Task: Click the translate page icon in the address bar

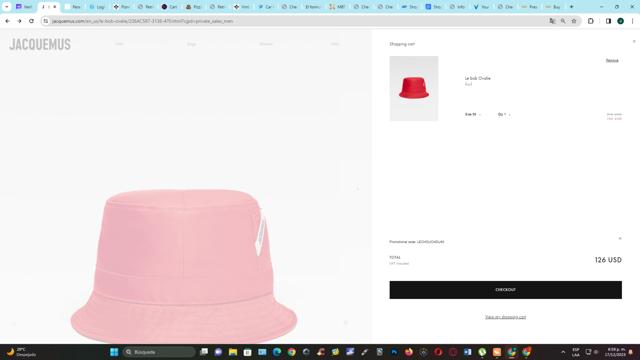Action: [552, 21]
